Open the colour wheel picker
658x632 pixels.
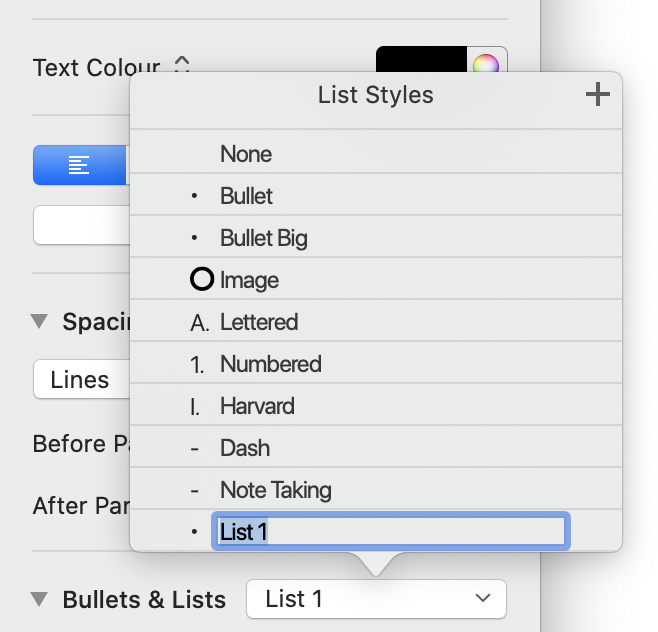(x=486, y=66)
